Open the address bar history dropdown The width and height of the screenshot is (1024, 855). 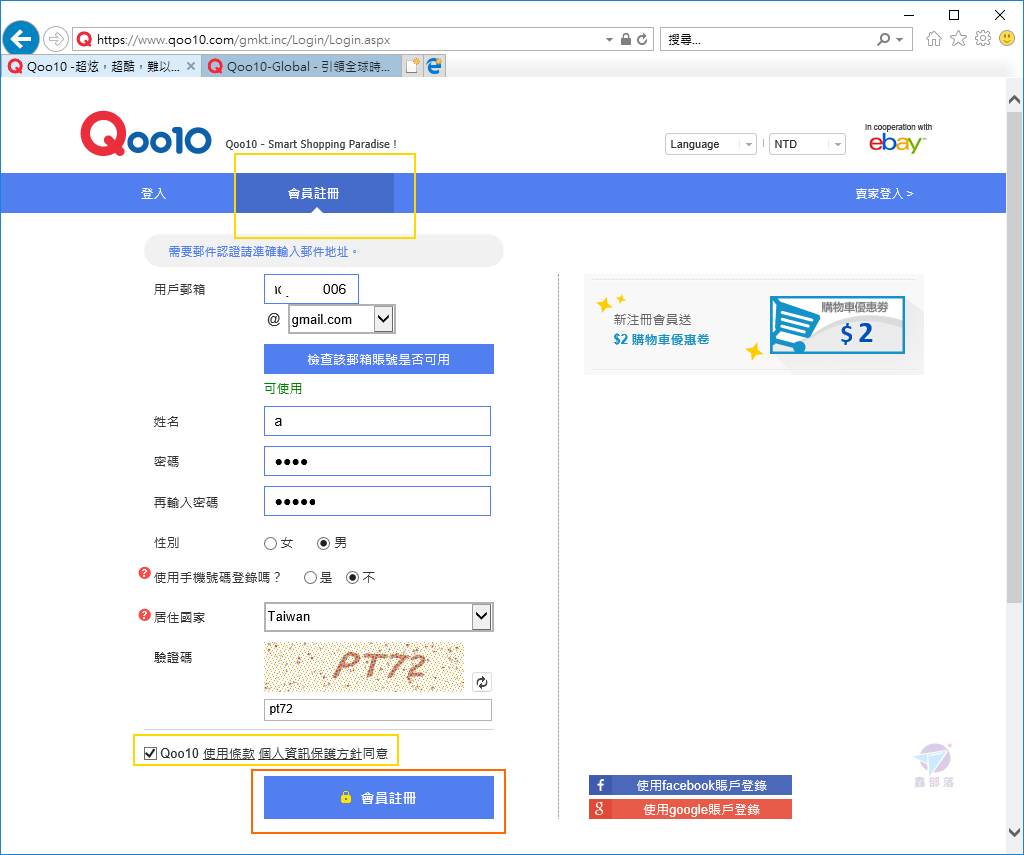coord(609,39)
